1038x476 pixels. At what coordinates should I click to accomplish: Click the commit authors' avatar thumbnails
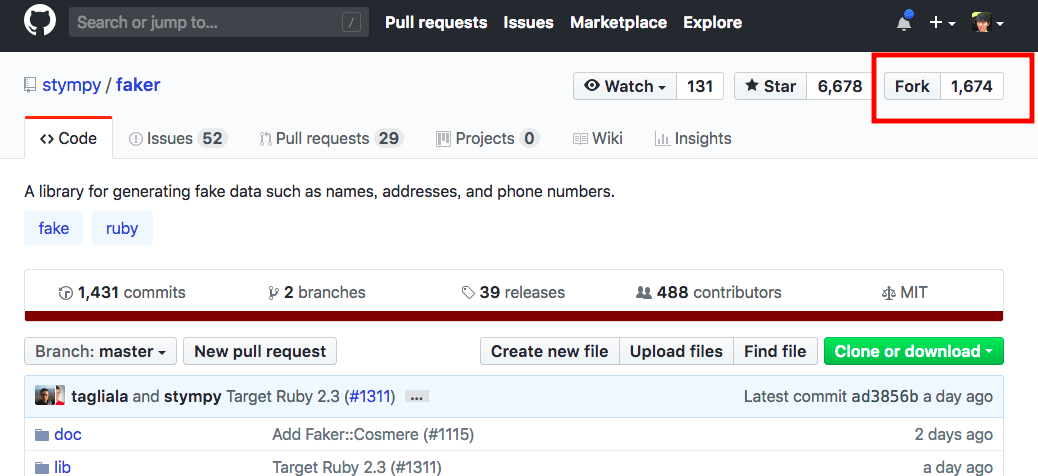pos(50,396)
